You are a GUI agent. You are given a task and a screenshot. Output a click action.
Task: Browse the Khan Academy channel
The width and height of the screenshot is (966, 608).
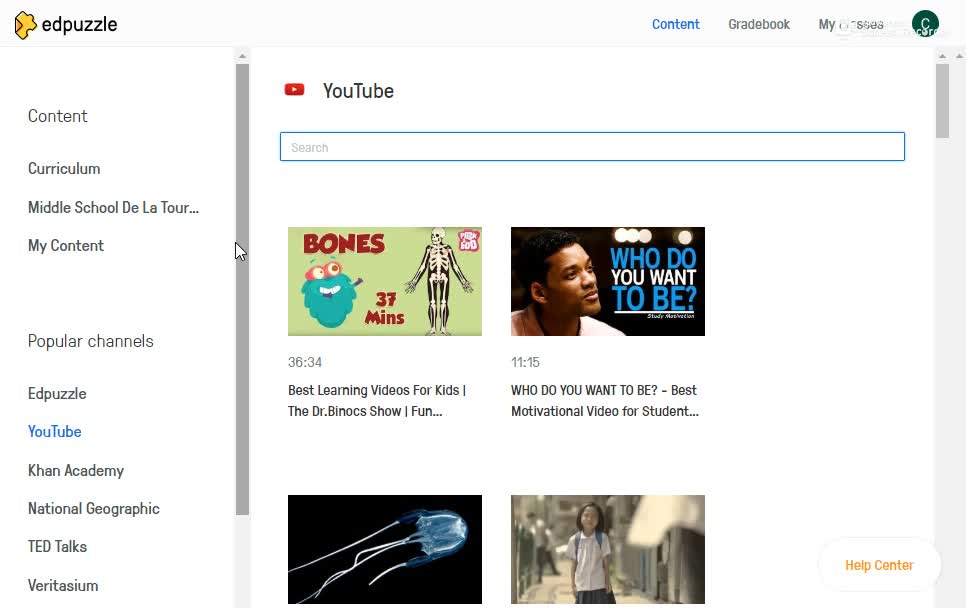point(76,470)
